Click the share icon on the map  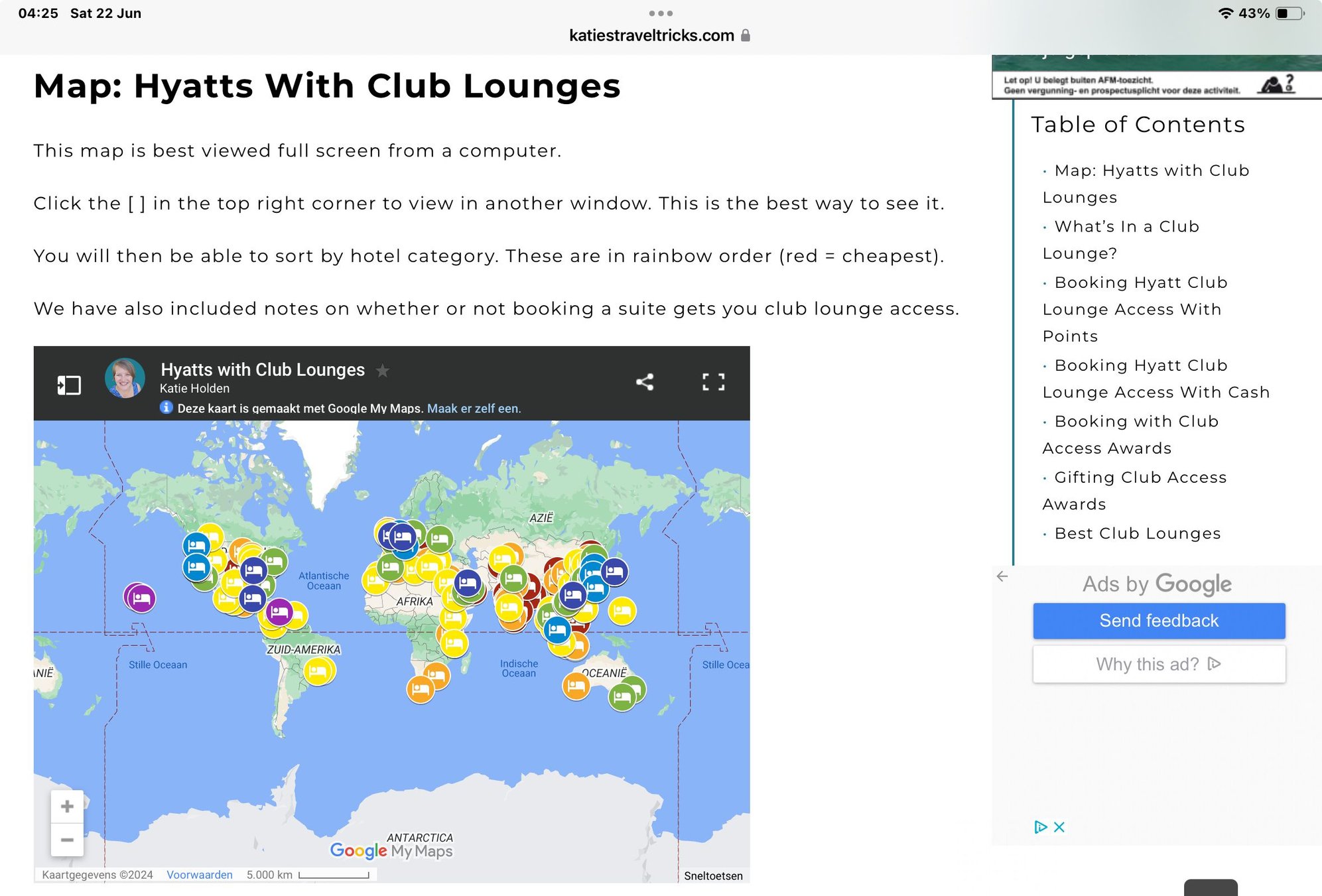645,382
